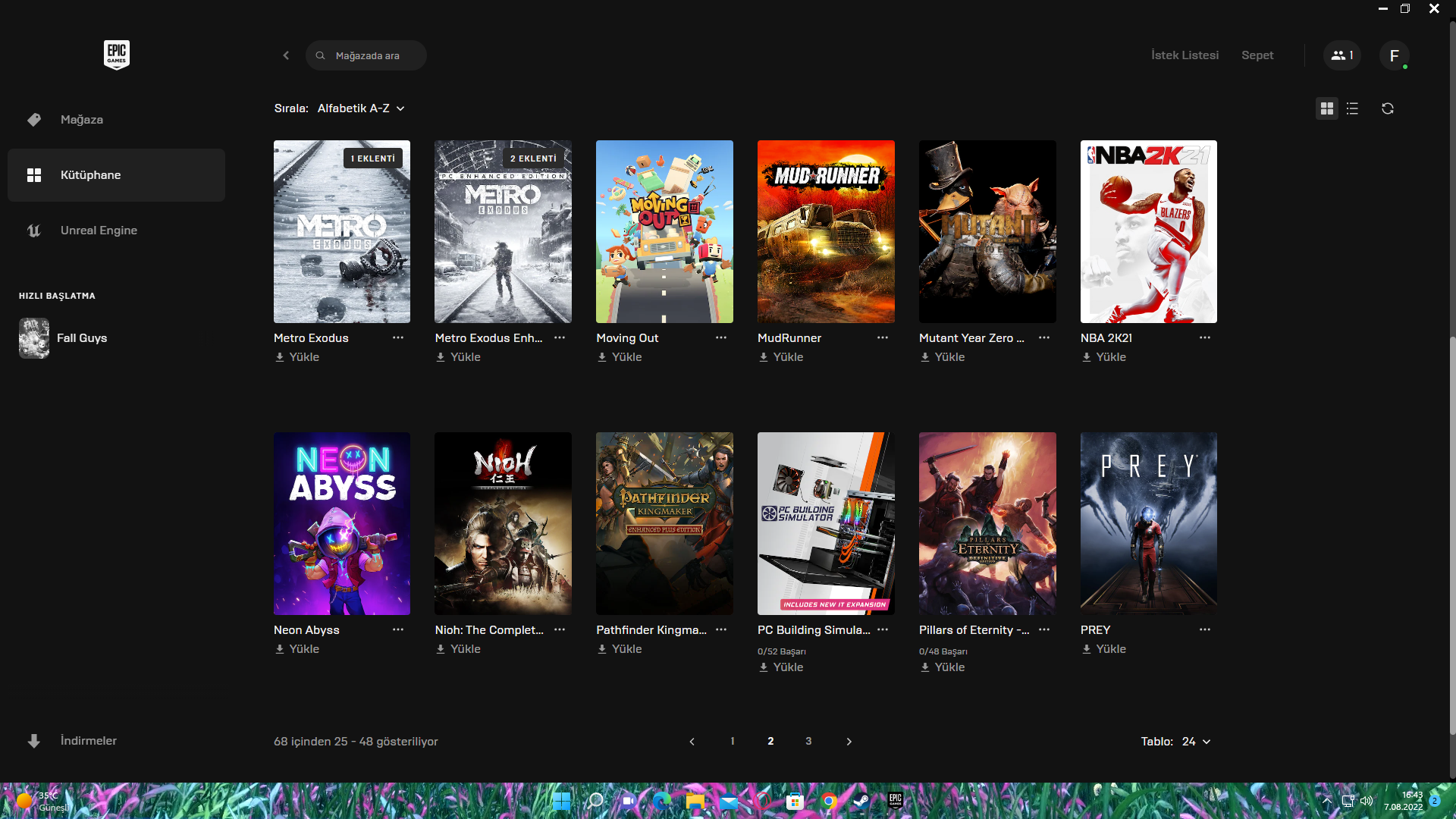Open more options for Nioh
The width and height of the screenshot is (1456, 819).
(560, 629)
